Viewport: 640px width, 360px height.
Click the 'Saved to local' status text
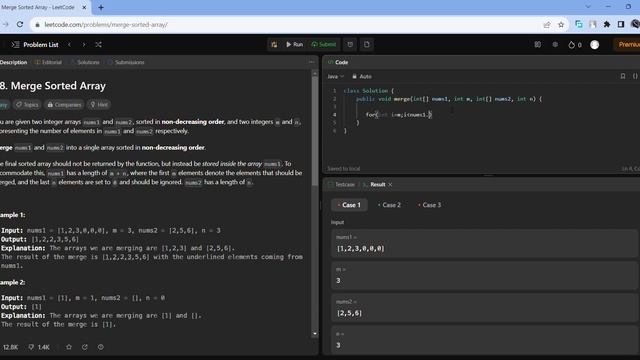coord(344,169)
